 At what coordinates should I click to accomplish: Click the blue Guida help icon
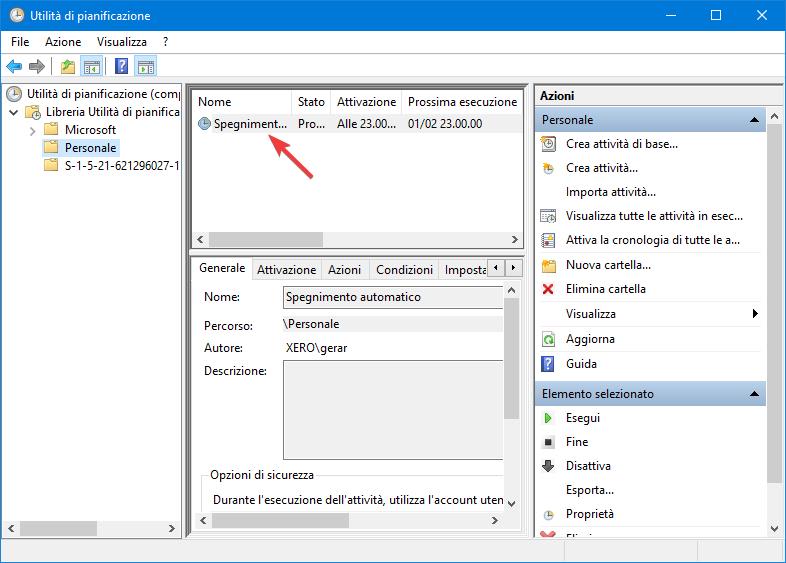pos(548,364)
